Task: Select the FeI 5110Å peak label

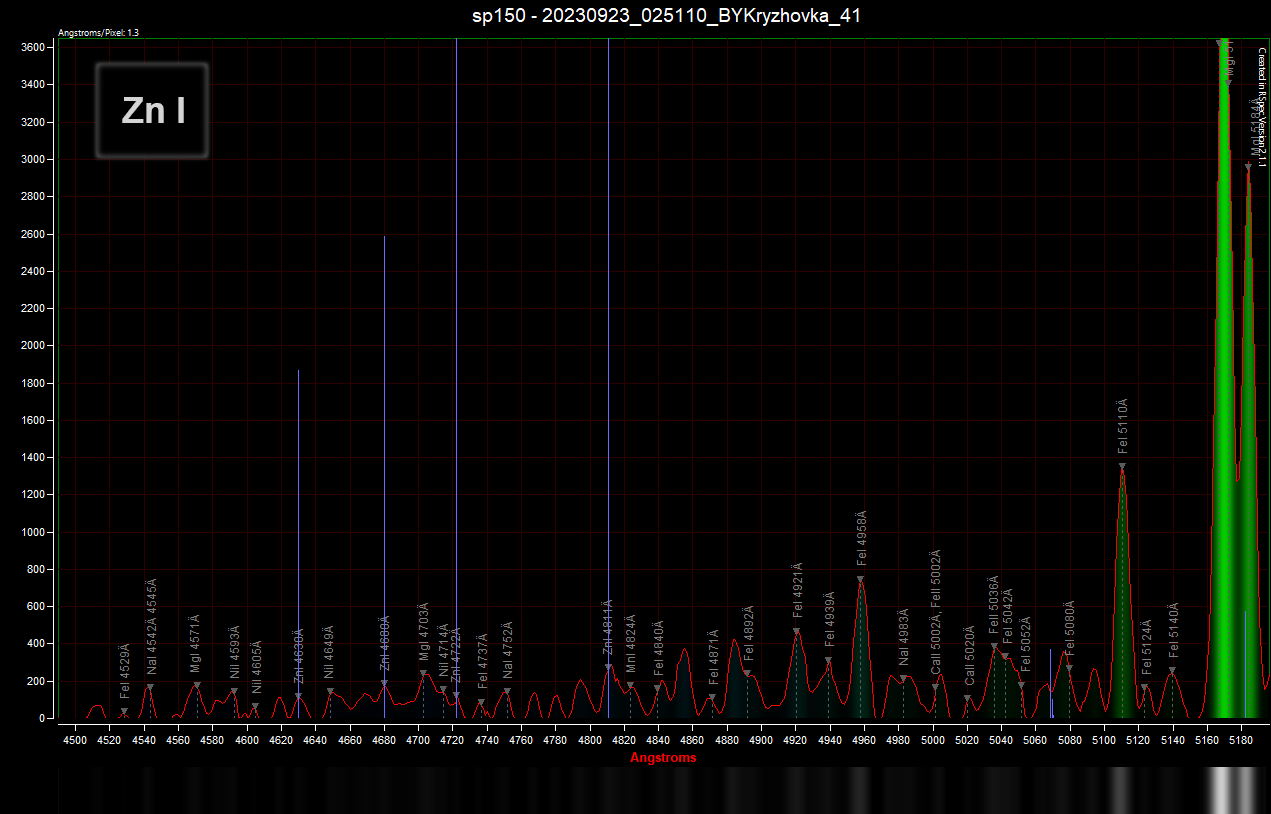Action: pos(1122,427)
